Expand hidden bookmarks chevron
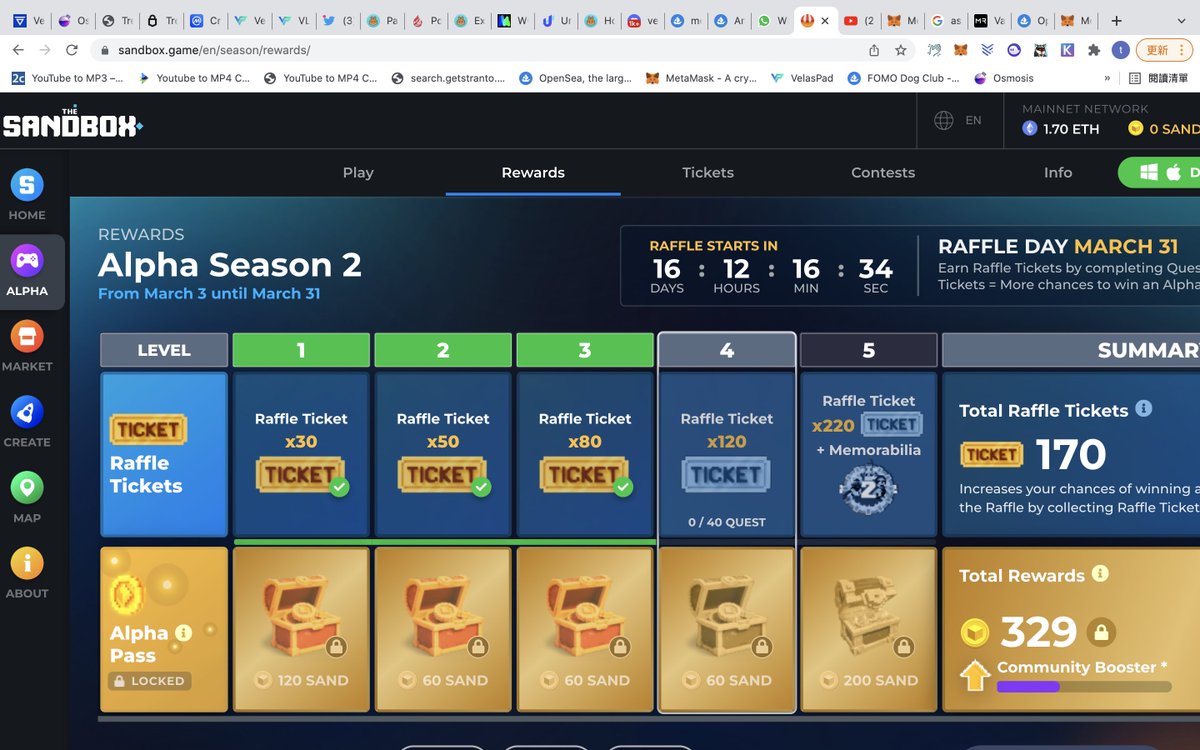 [1106, 78]
